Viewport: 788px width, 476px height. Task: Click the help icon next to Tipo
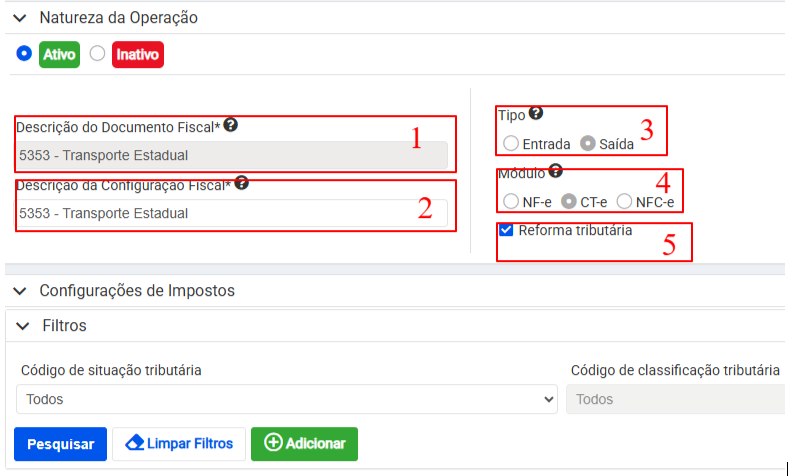point(536,114)
